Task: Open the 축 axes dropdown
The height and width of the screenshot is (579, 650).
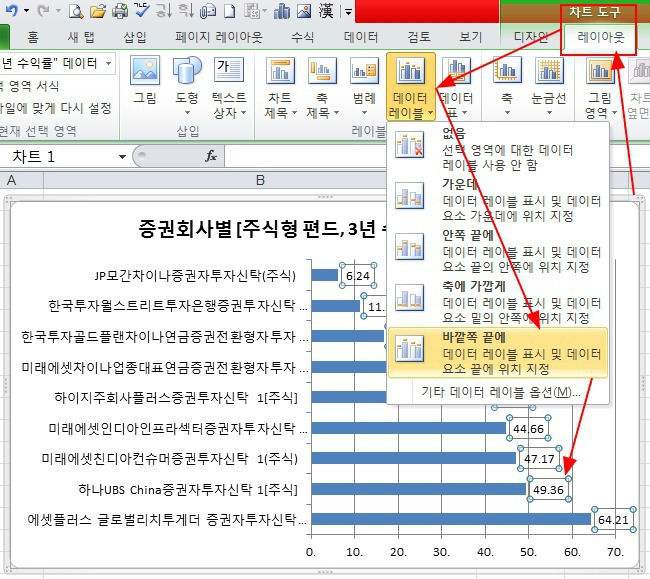Action: click(x=507, y=86)
